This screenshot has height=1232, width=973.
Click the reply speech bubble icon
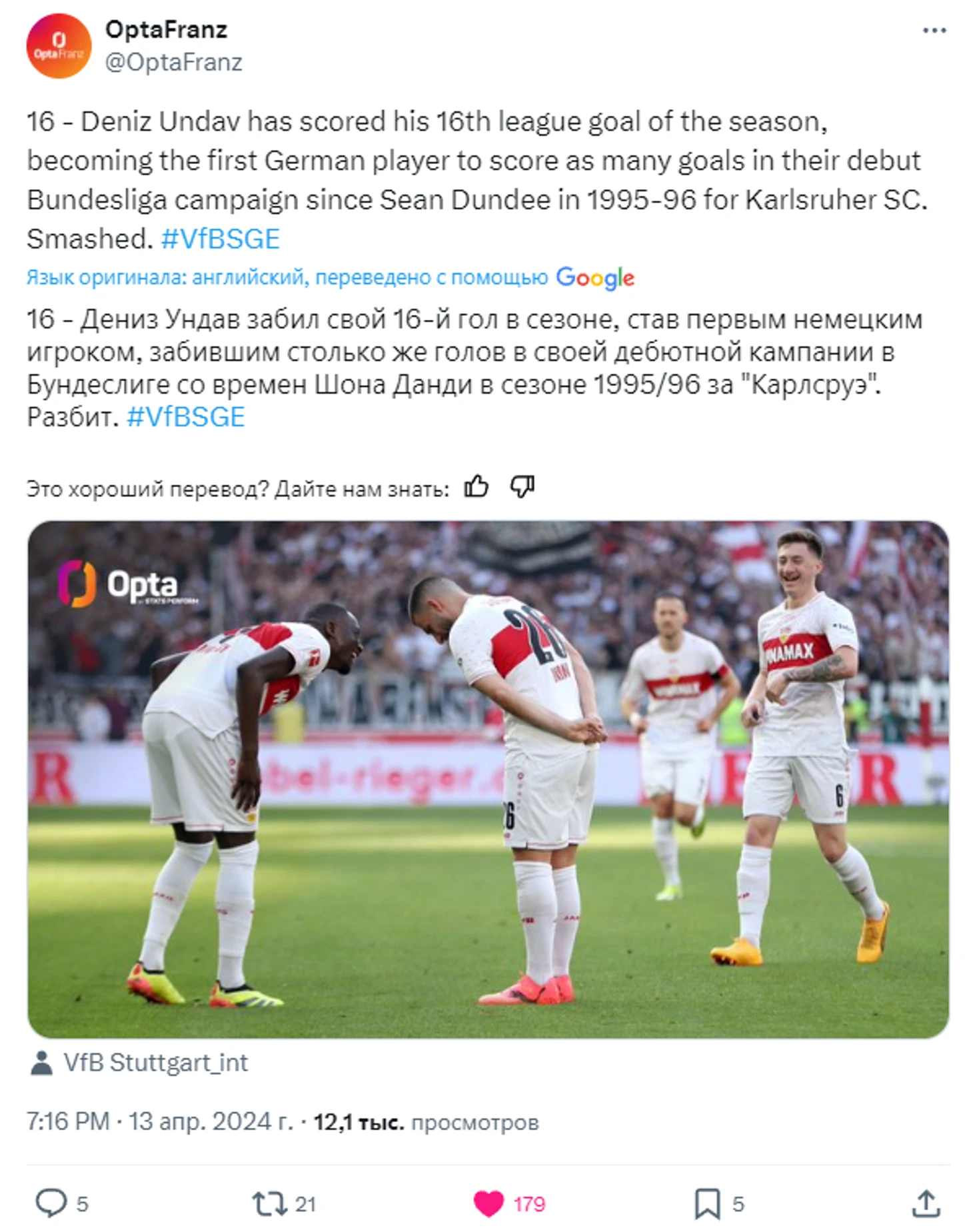click(51, 1203)
